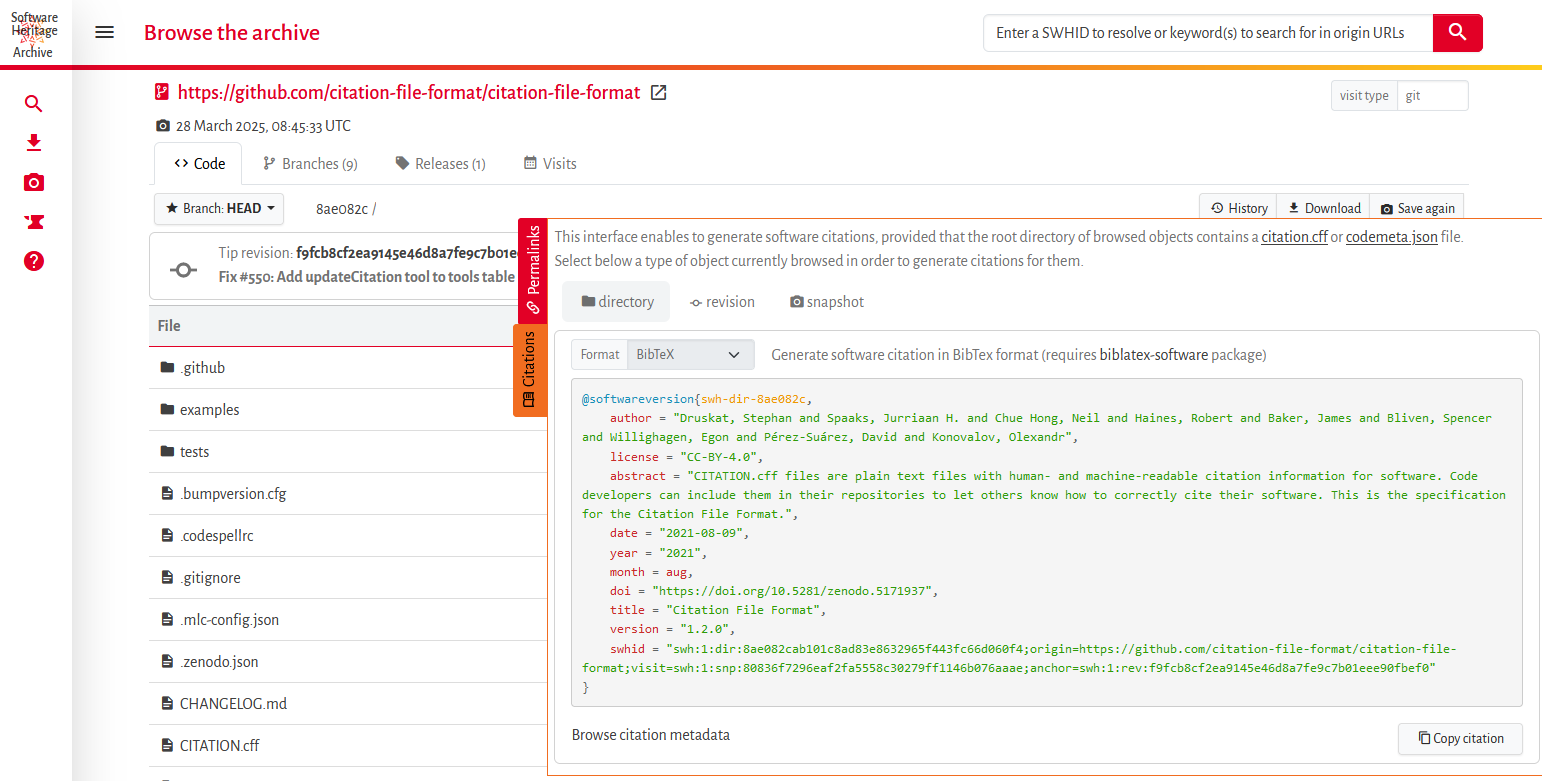
Task: Switch to the Branches (9) tab
Action: pos(310,164)
